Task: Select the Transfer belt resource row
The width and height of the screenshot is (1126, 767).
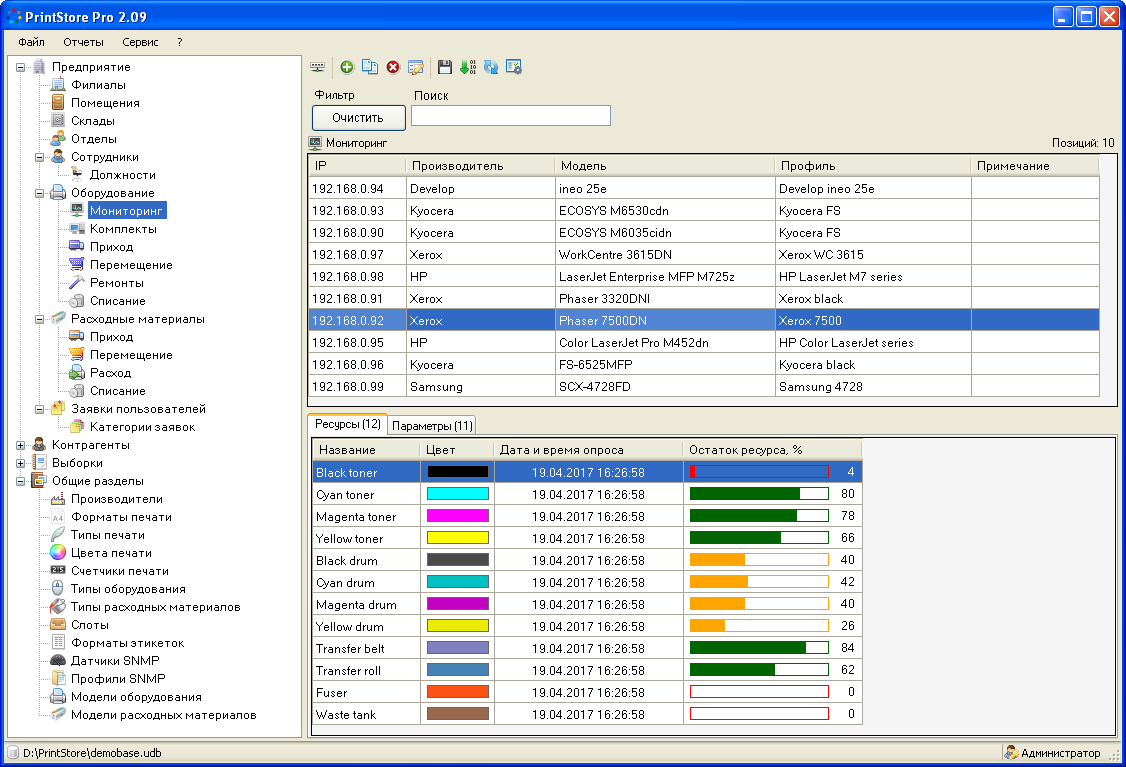Action: click(x=587, y=649)
